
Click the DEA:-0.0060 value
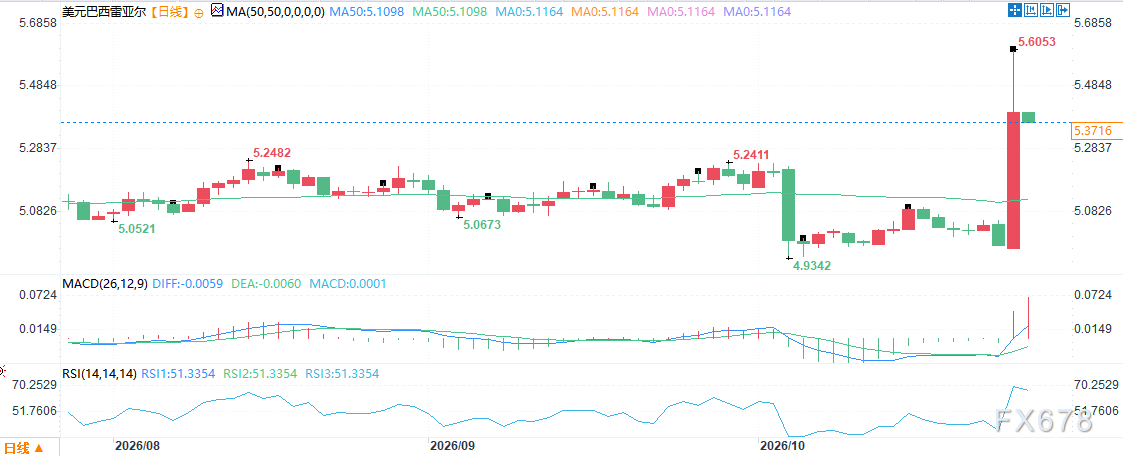[267, 283]
